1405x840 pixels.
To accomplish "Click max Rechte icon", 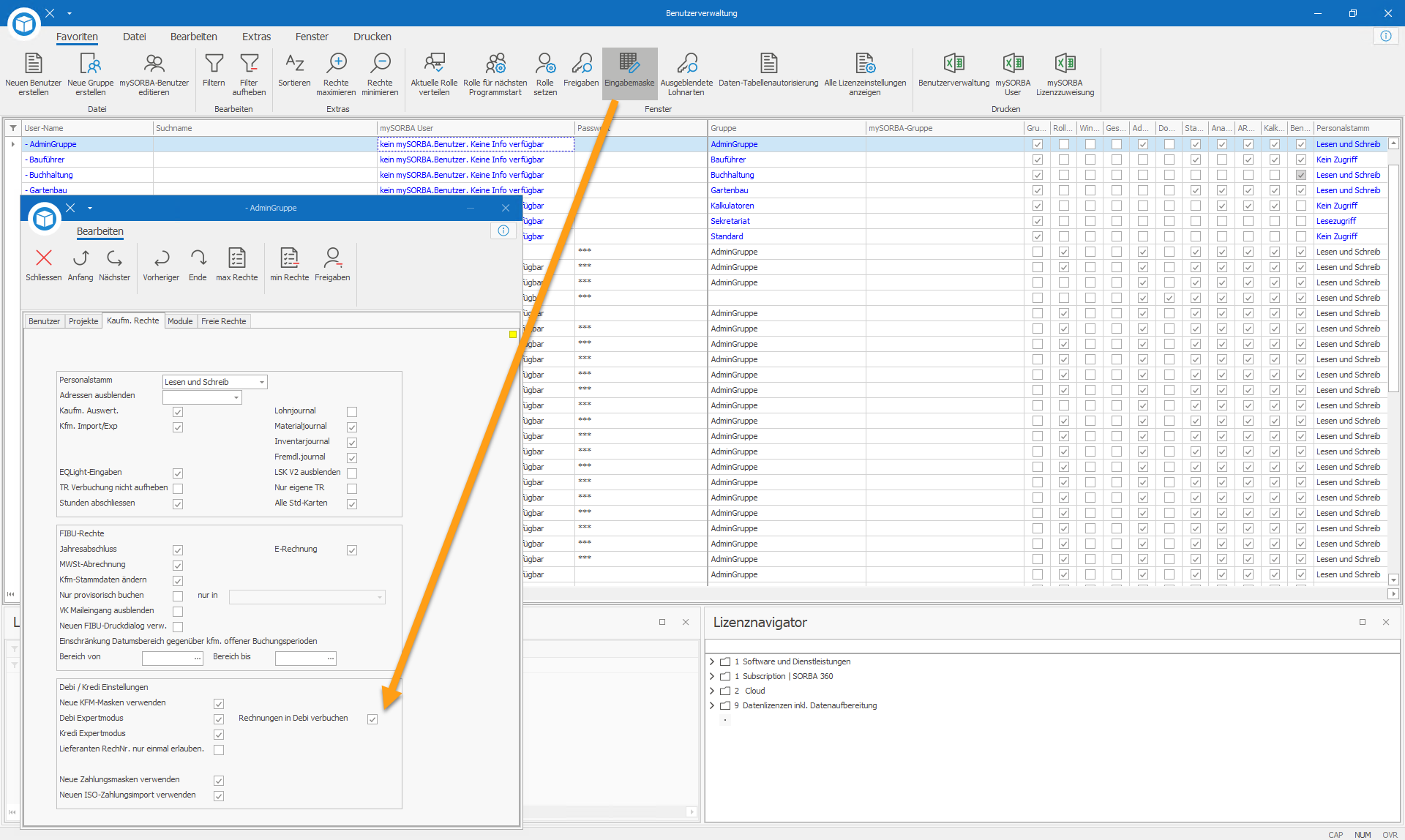I will pyautogui.click(x=237, y=258).
